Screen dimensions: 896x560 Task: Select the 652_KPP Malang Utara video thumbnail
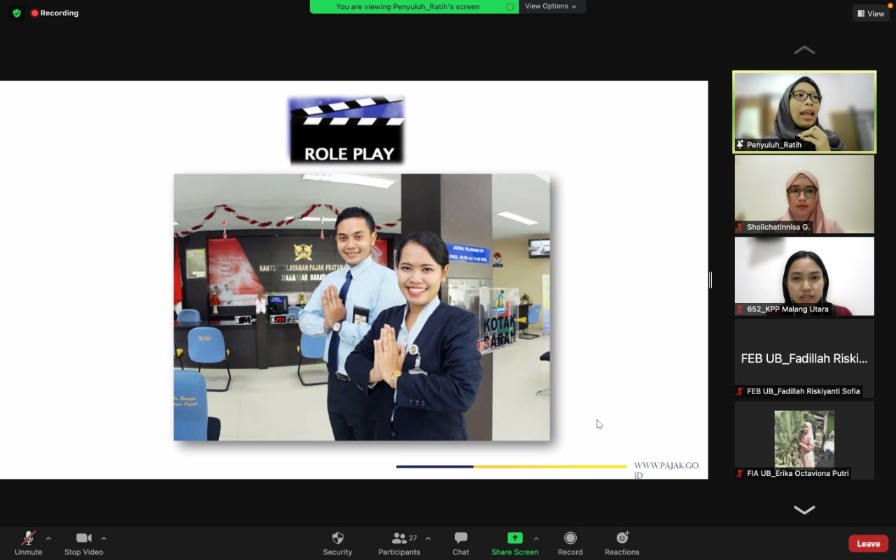click(x=804, y=276)
